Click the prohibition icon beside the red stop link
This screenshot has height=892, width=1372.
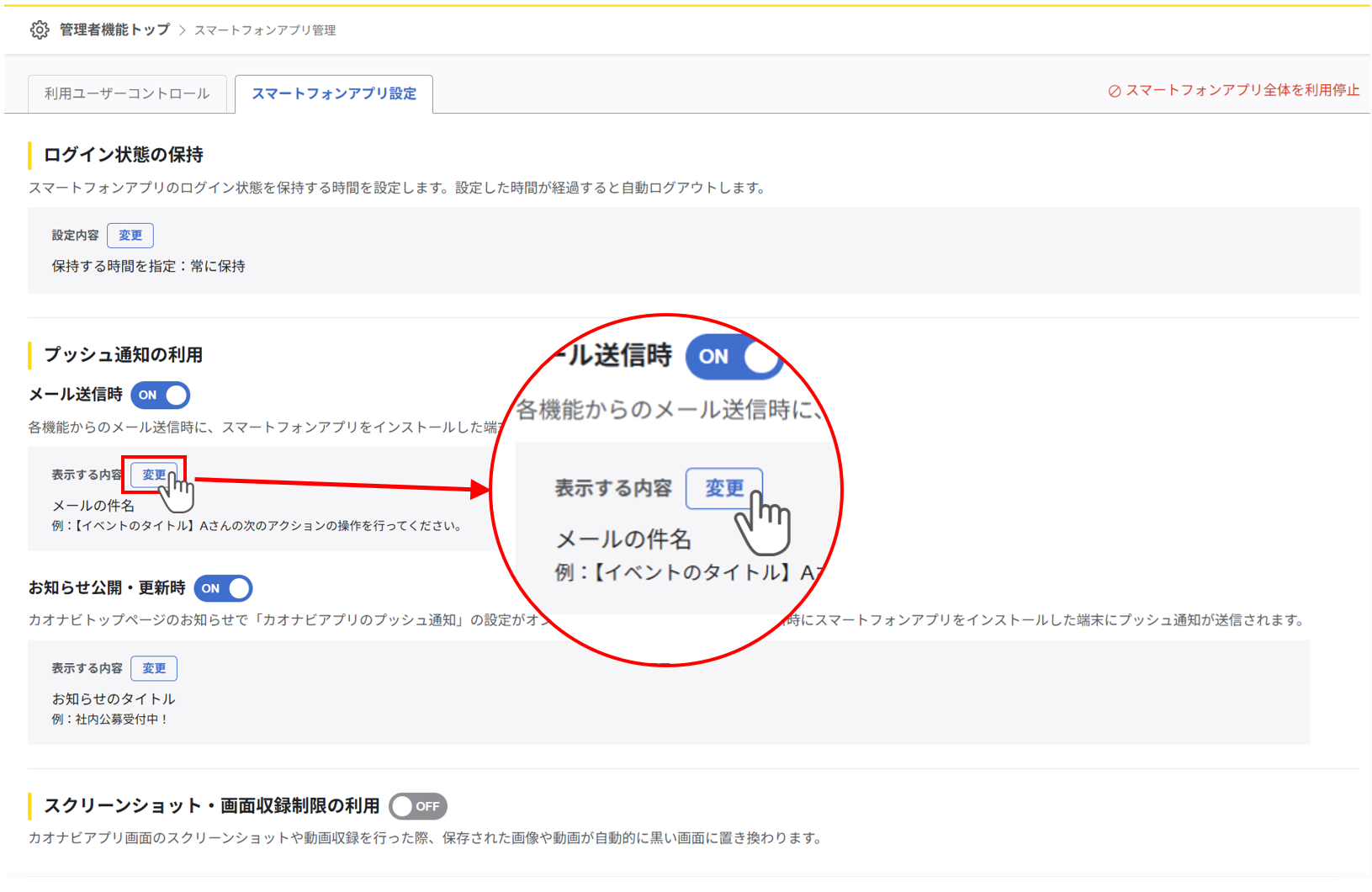tap(1115, 90)
